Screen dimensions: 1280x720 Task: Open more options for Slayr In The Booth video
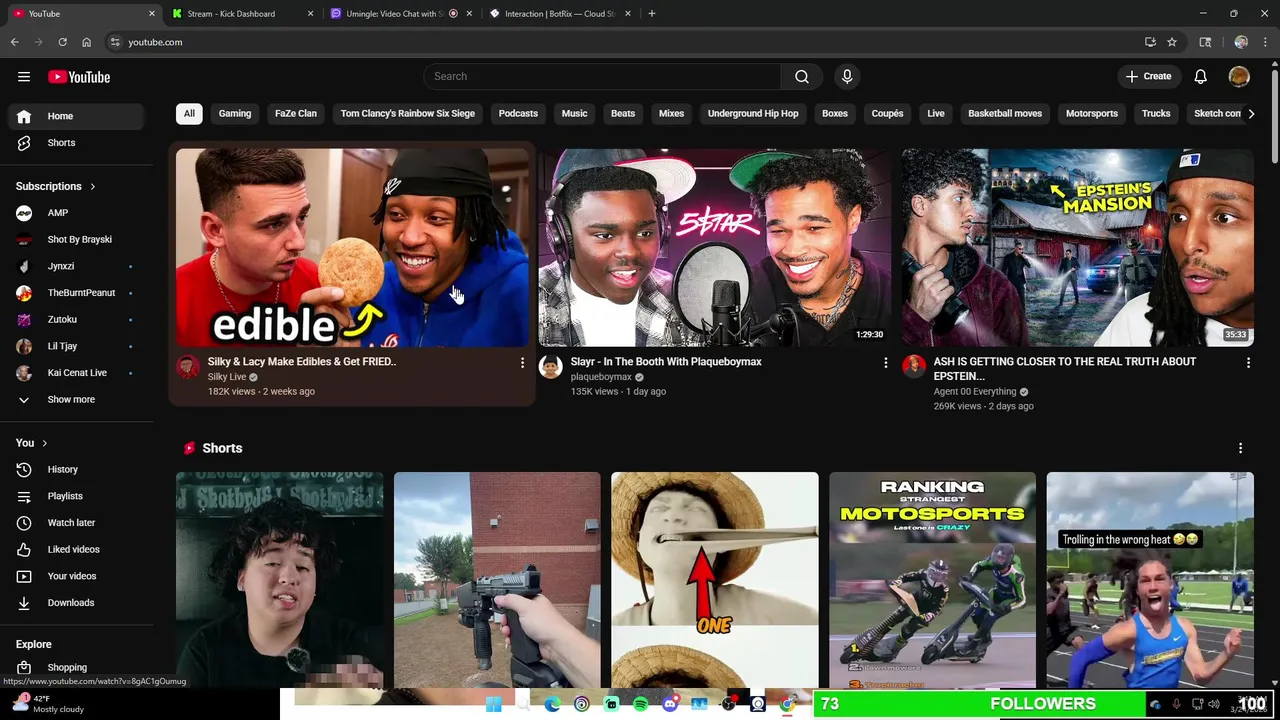point(885,363)
